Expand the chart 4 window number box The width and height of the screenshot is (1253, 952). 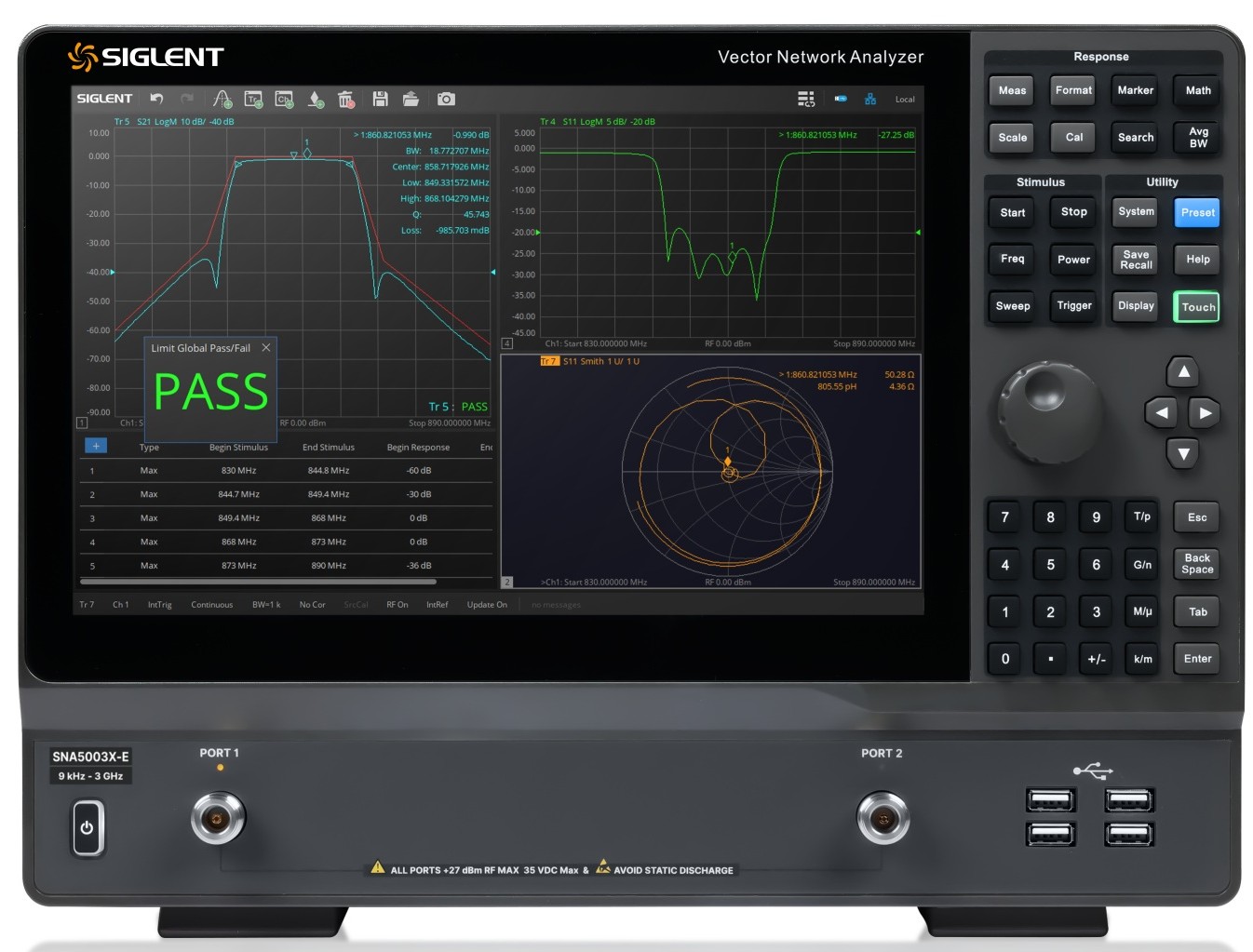click(507, 343)
